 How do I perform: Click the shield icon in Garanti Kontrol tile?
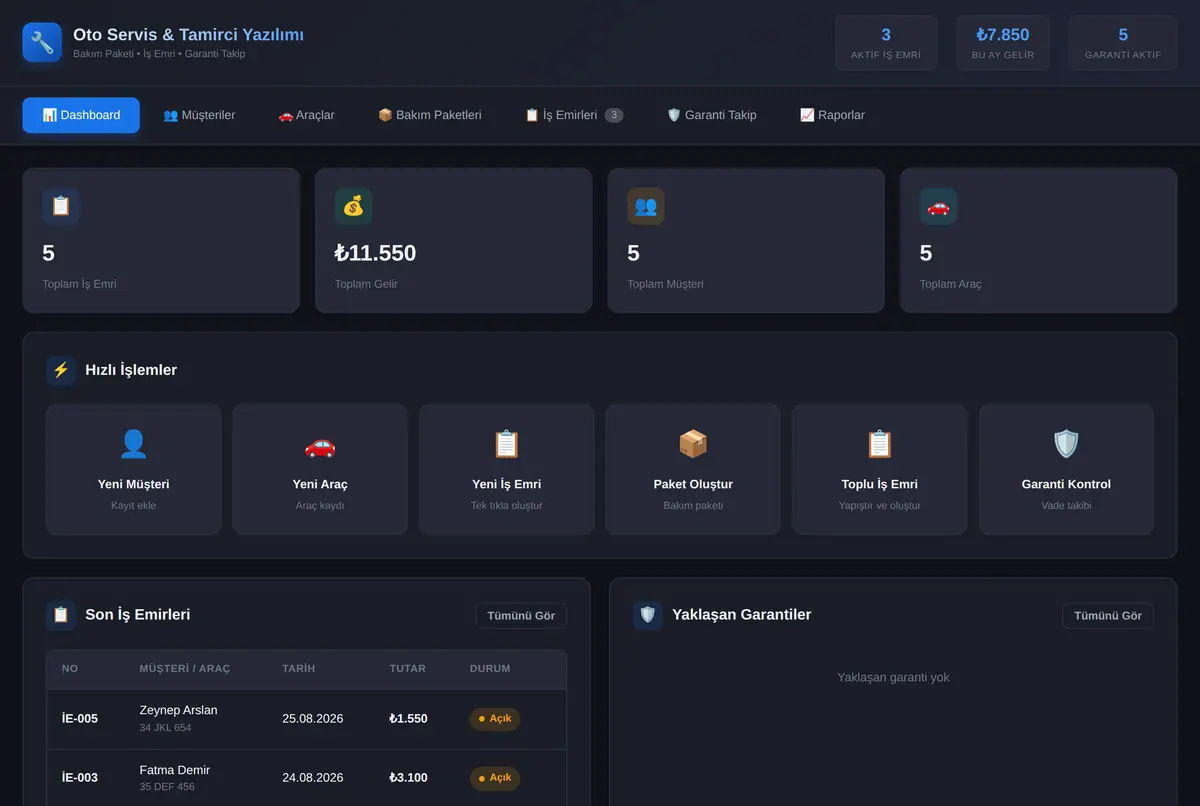(x=1066, y=444)
